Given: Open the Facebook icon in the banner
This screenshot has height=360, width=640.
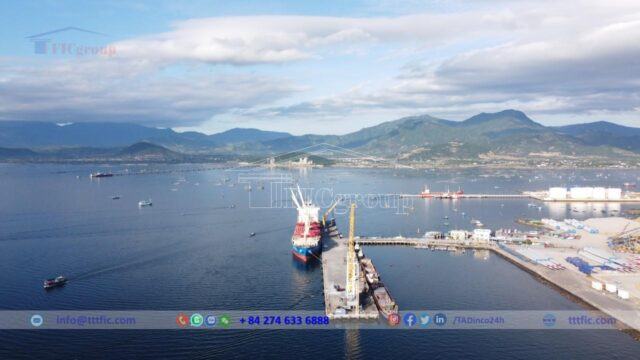Looking at the screenshot, I should [410, 320].
